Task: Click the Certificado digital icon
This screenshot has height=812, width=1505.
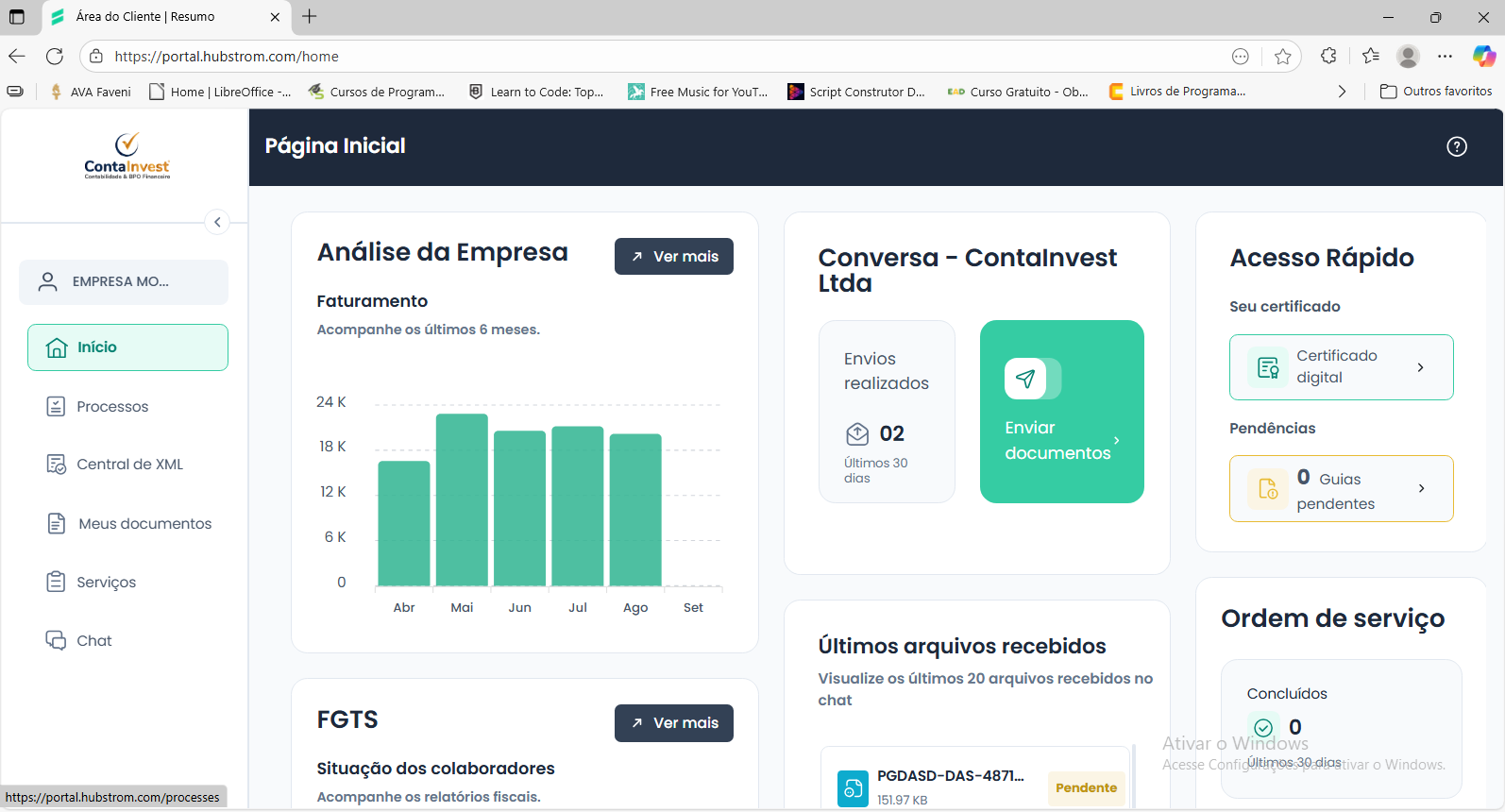Action: [1268, 367]
